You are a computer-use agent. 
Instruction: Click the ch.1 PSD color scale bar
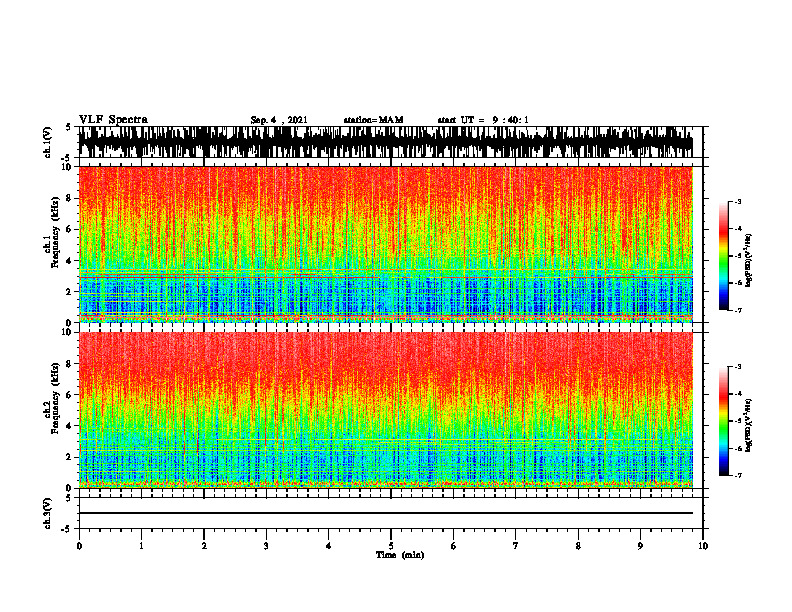click(x=723, y=256)
